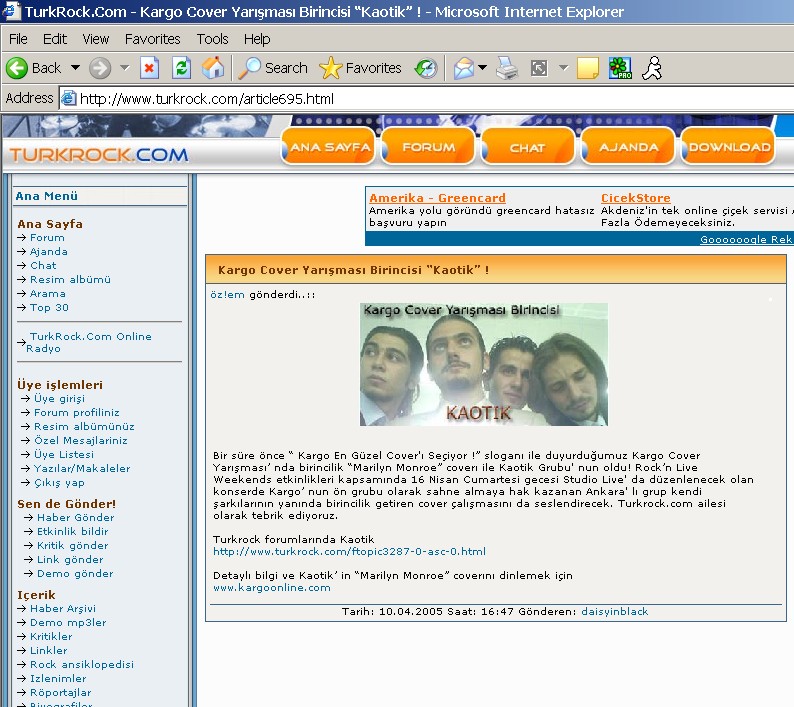The image size is (794, 707).
Task: Open the Favorites menu
Action: [x=152, y=39]
